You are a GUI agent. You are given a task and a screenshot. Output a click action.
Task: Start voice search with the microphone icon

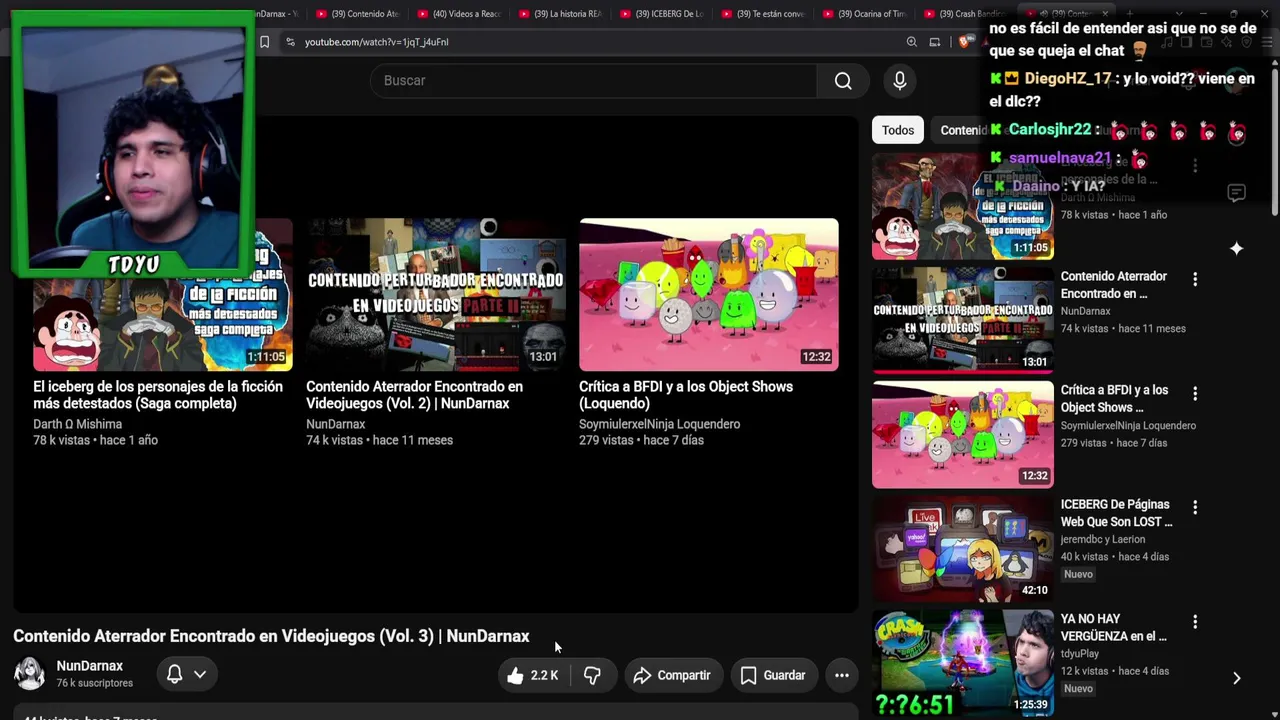click(900, 81)
